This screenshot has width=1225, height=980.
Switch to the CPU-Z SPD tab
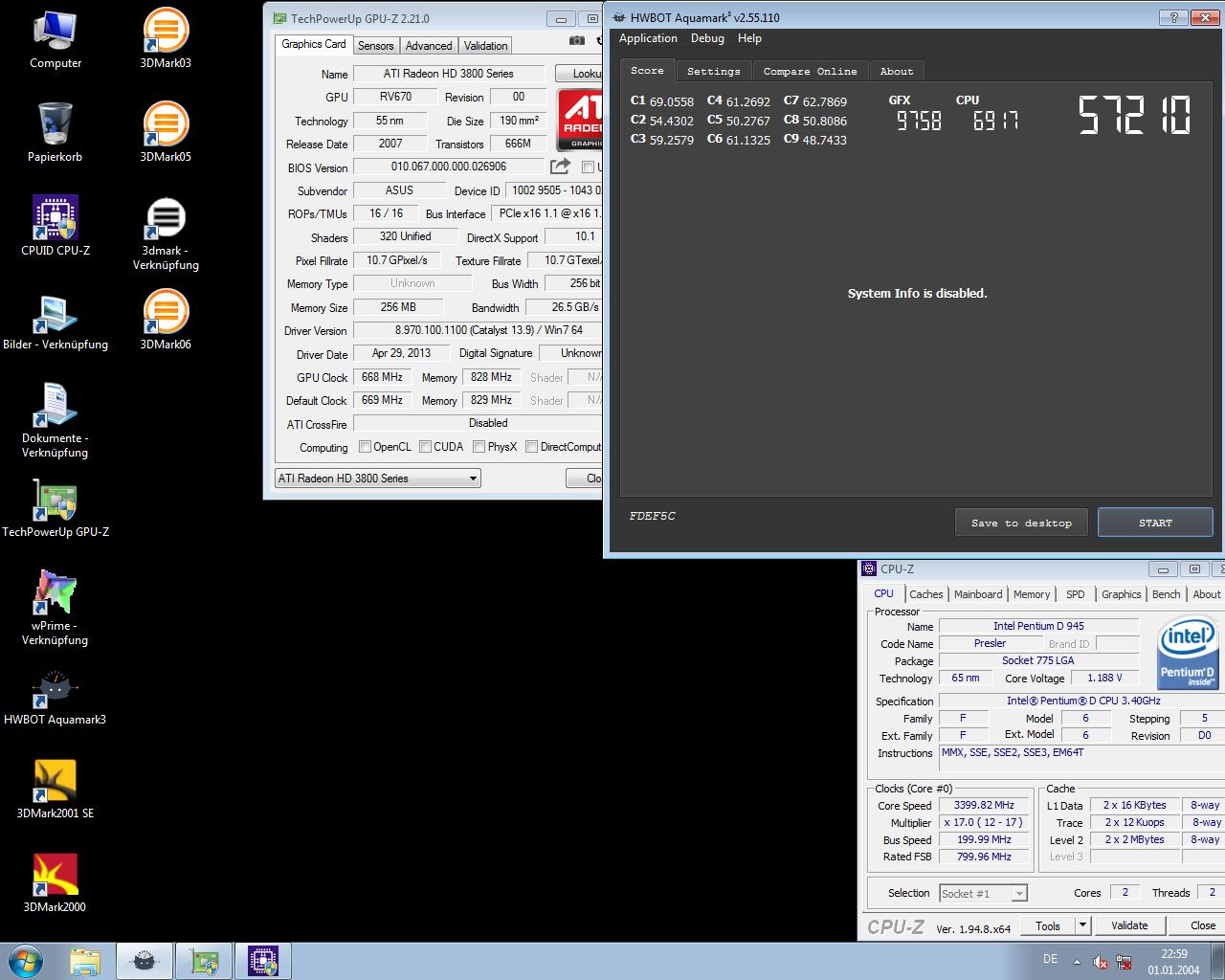(1076, 594)
